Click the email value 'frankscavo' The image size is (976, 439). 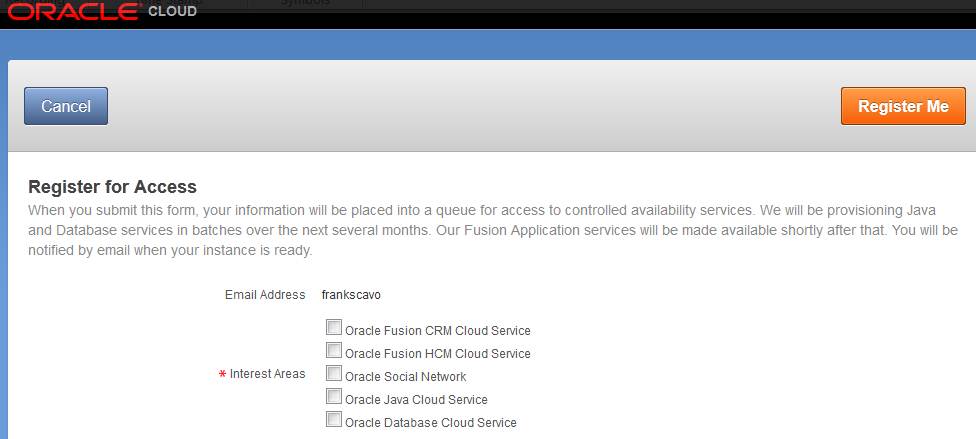pos(351,295)
